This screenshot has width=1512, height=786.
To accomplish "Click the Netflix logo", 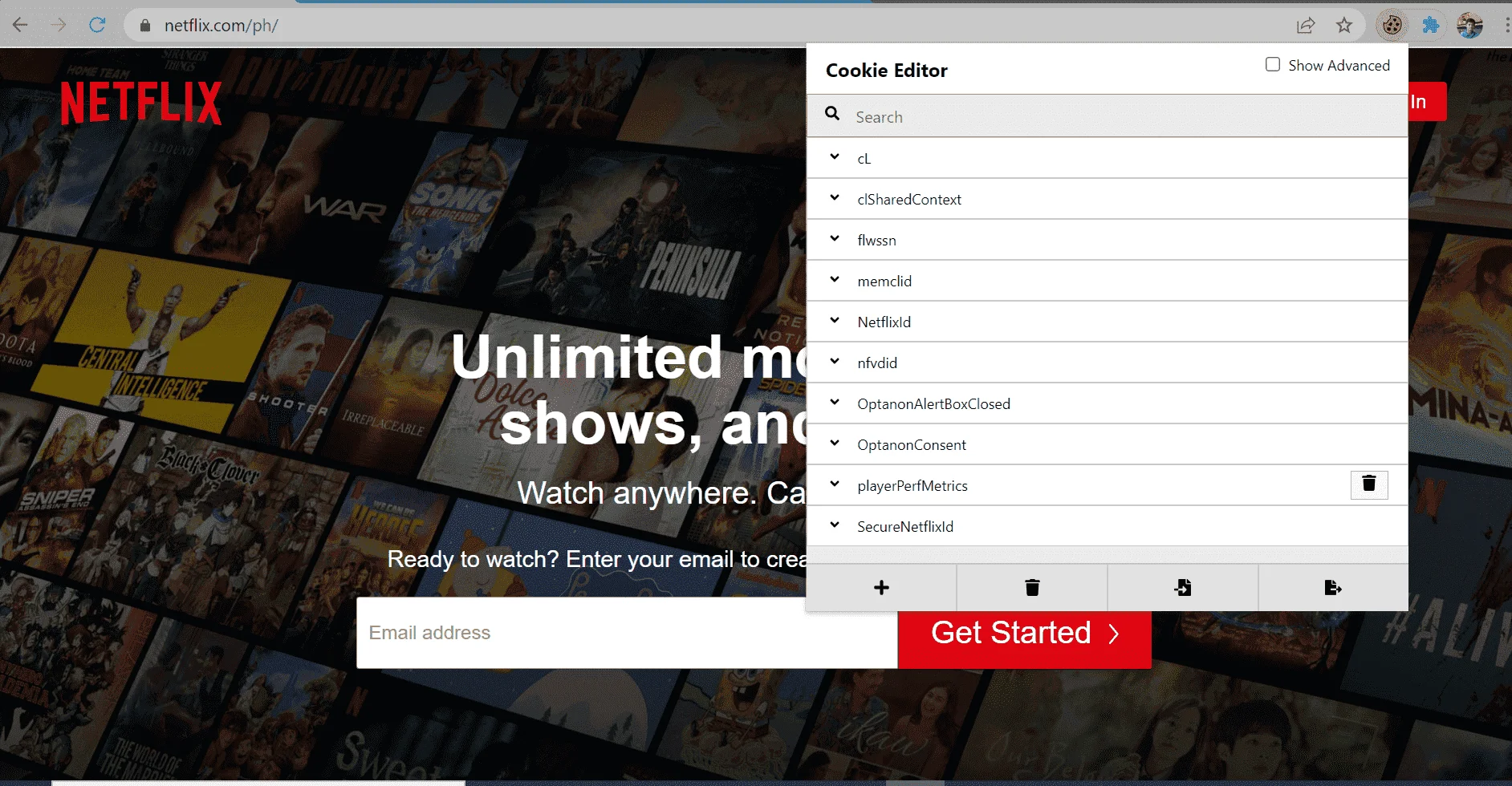I will pyautogui.click(x=141, y=103).
